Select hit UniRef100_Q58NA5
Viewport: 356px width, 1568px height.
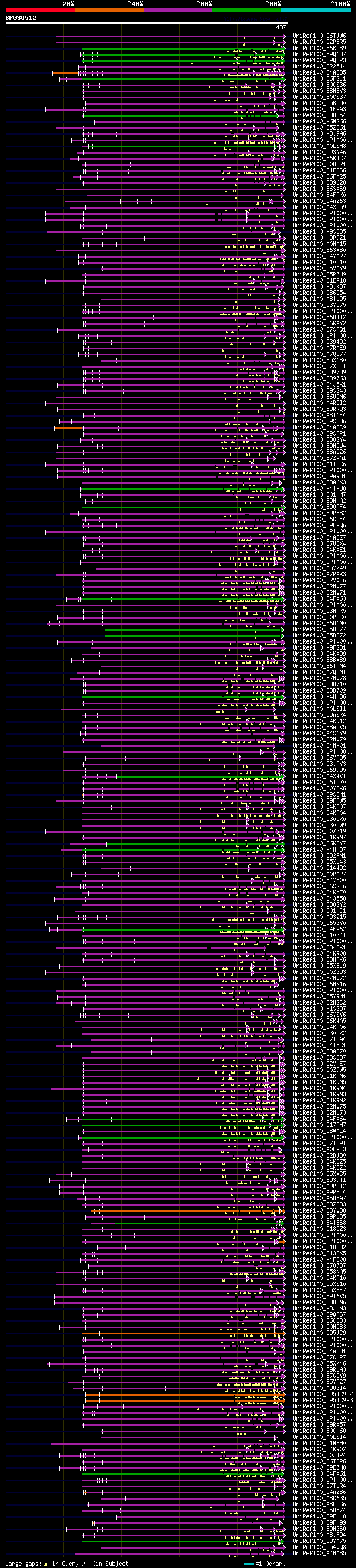click(x=319, y=1272)
